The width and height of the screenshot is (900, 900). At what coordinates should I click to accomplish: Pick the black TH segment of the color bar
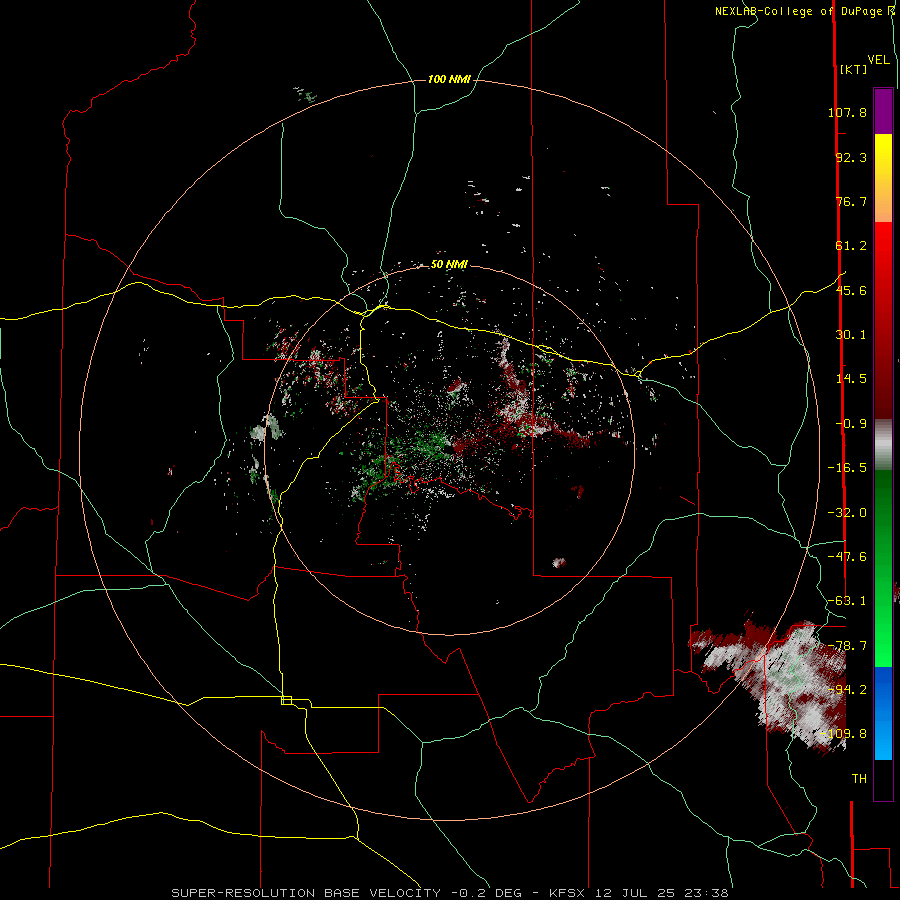(x=883, y=780)
